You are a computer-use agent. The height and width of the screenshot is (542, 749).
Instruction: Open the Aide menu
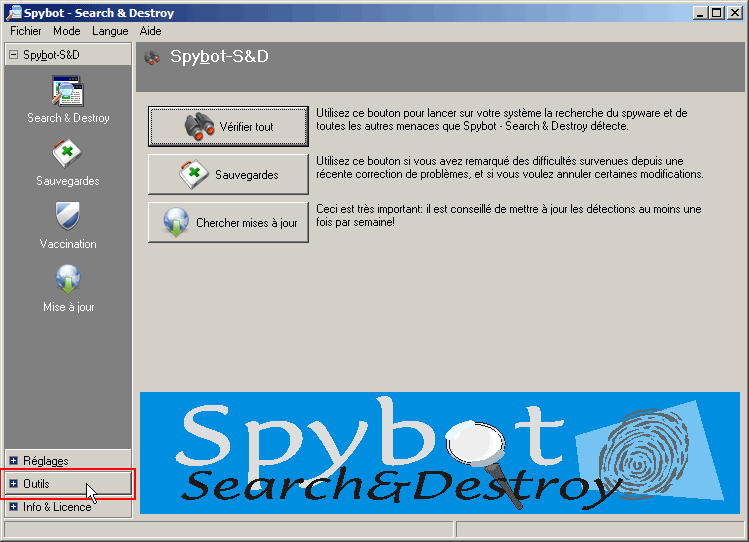[x=150, y=31]
